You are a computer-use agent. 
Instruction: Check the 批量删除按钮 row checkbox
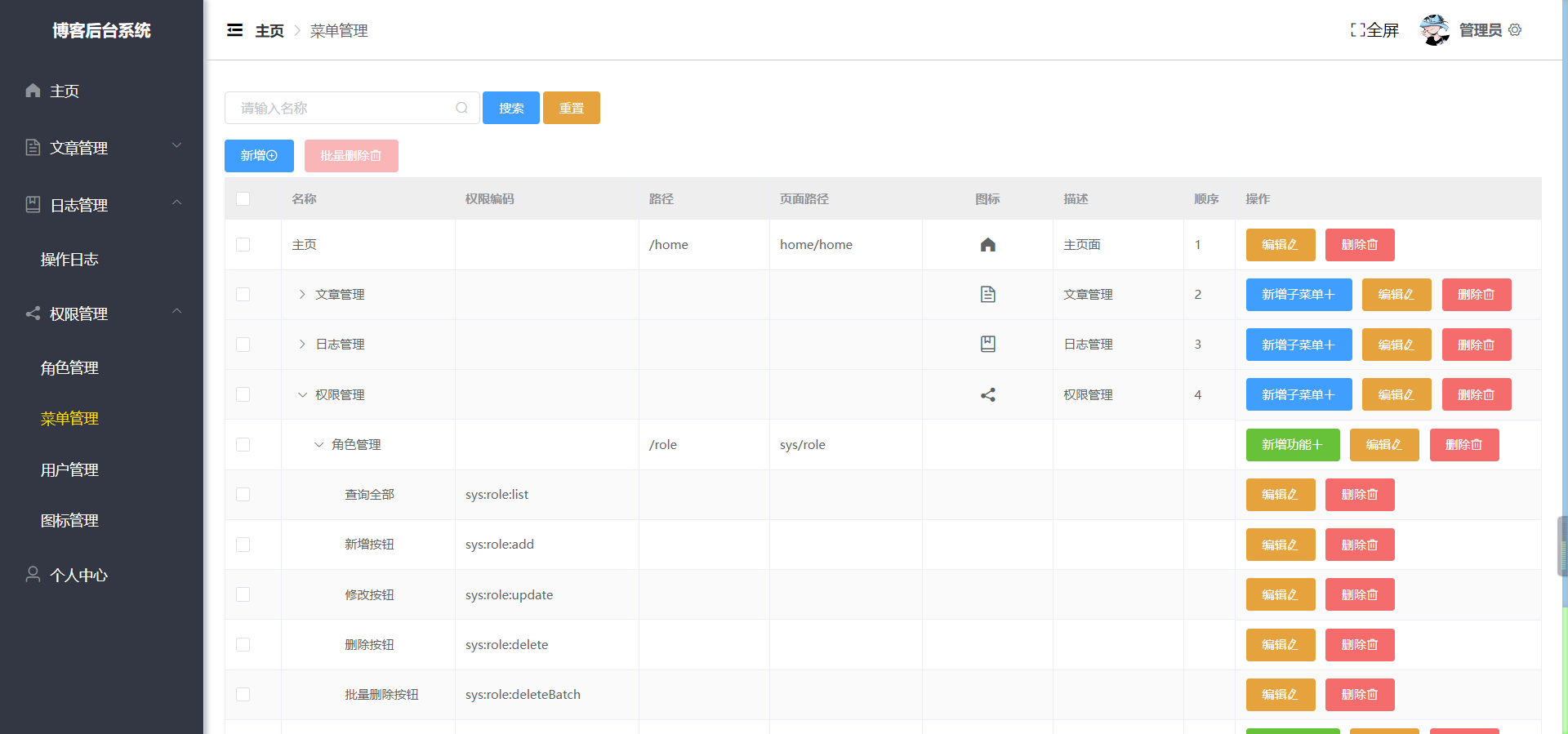click(x=243, y=695)
